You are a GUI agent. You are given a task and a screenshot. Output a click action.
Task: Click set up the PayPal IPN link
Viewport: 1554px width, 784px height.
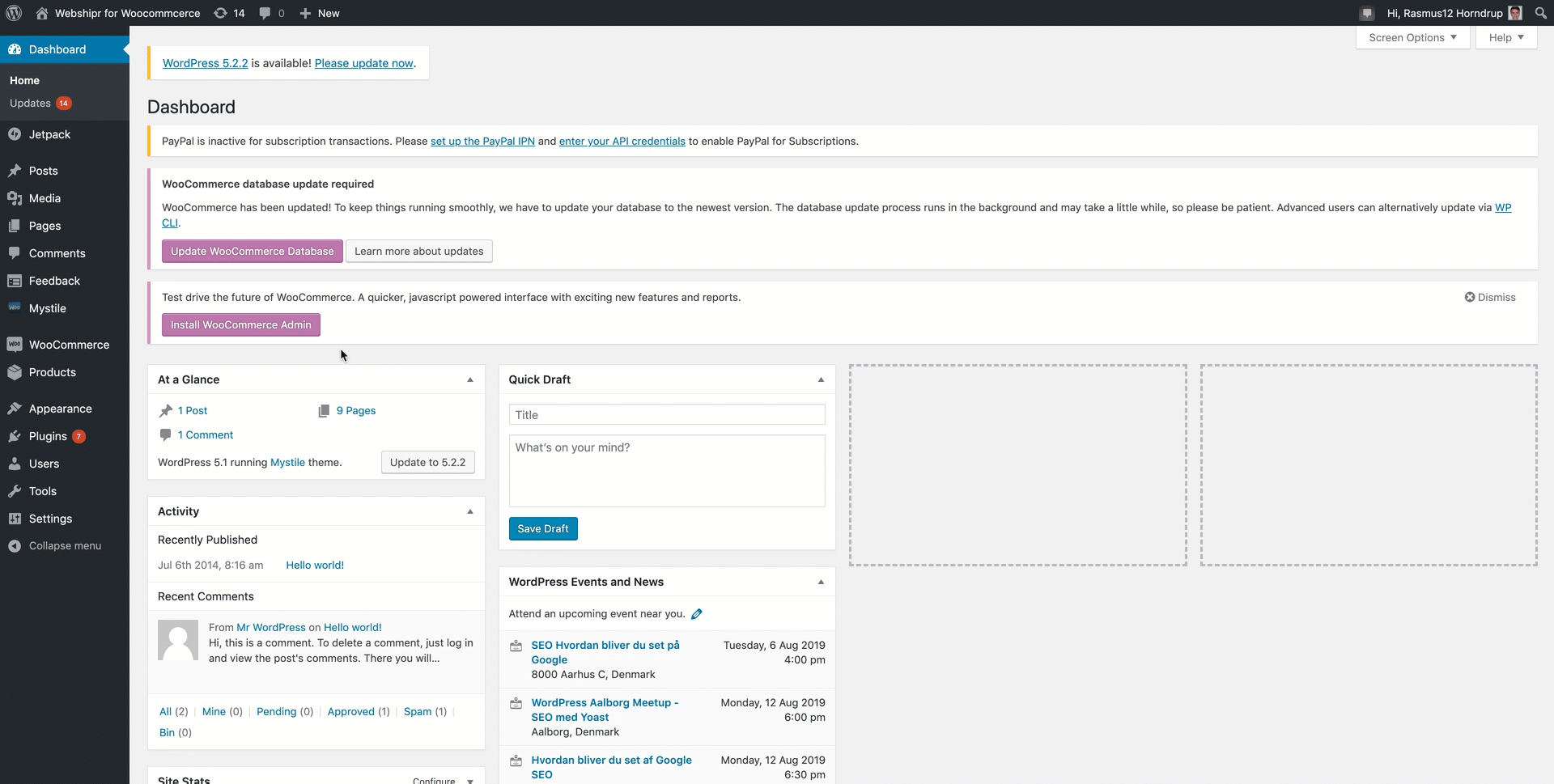482,141
